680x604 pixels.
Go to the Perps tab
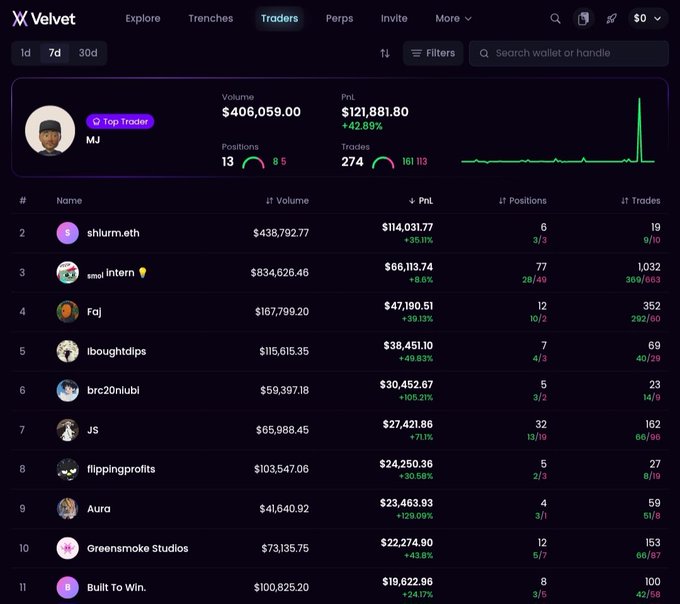click(x=340, y=19)
